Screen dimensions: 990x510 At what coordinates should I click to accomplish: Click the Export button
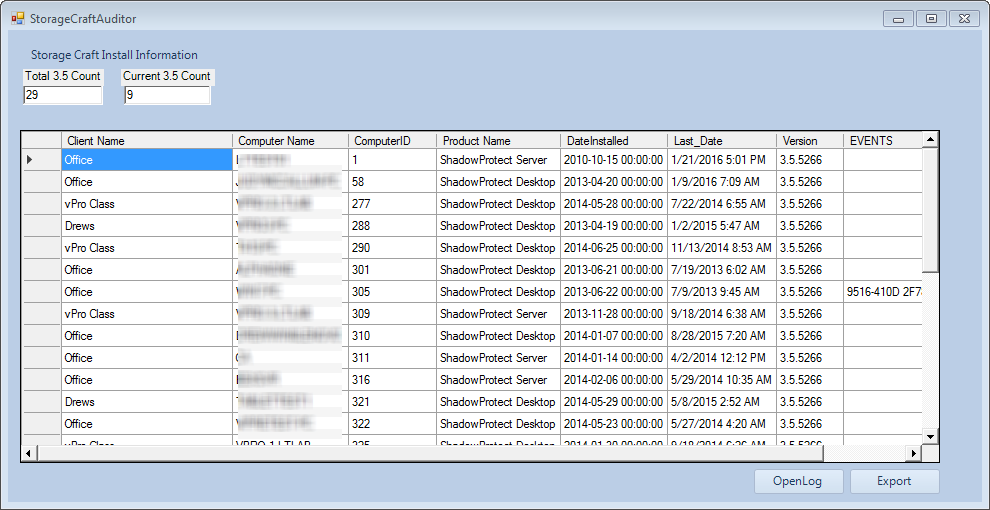[x=894, y=482]
